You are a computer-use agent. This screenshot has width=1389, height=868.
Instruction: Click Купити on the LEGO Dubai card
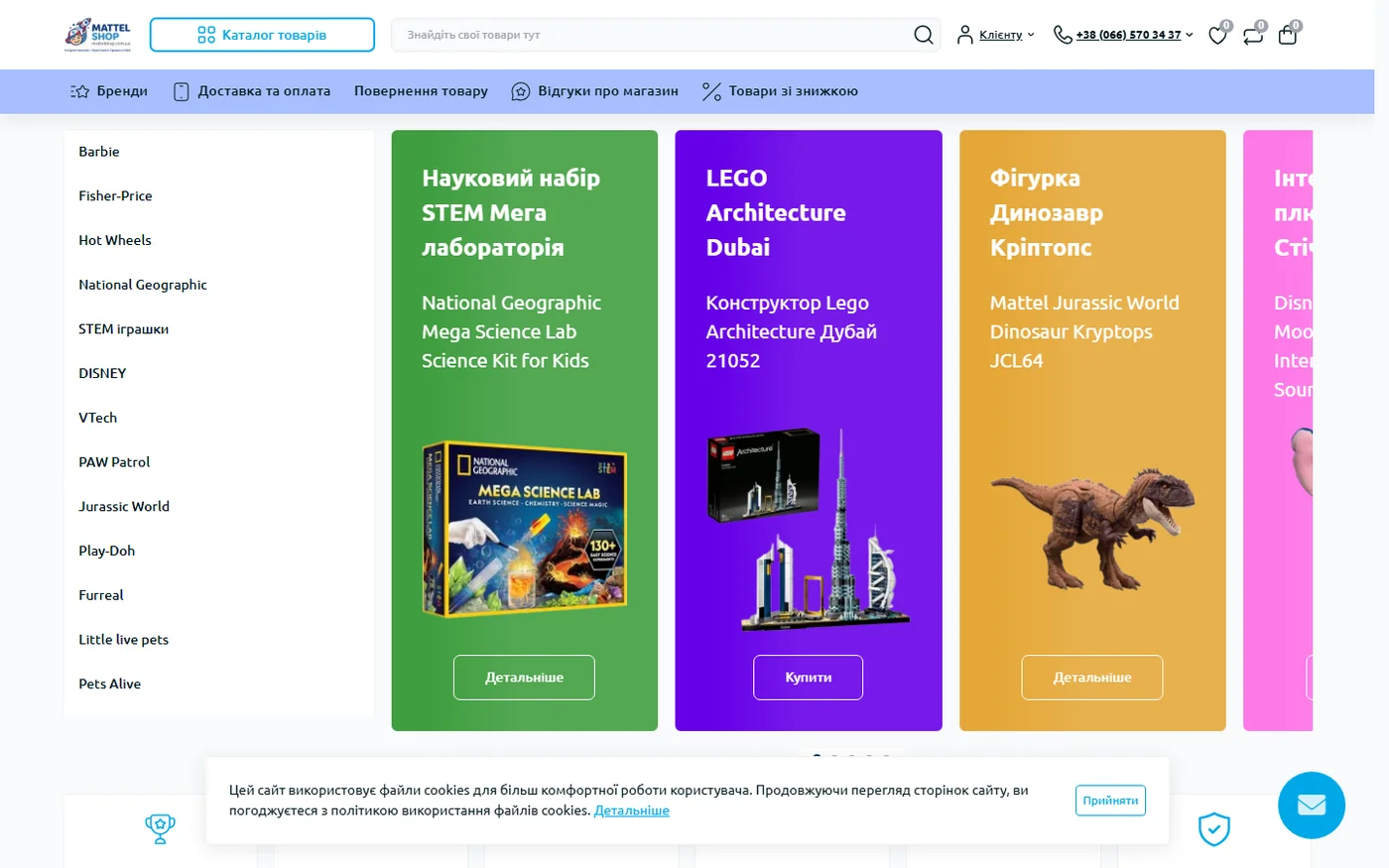click(809, 678)
